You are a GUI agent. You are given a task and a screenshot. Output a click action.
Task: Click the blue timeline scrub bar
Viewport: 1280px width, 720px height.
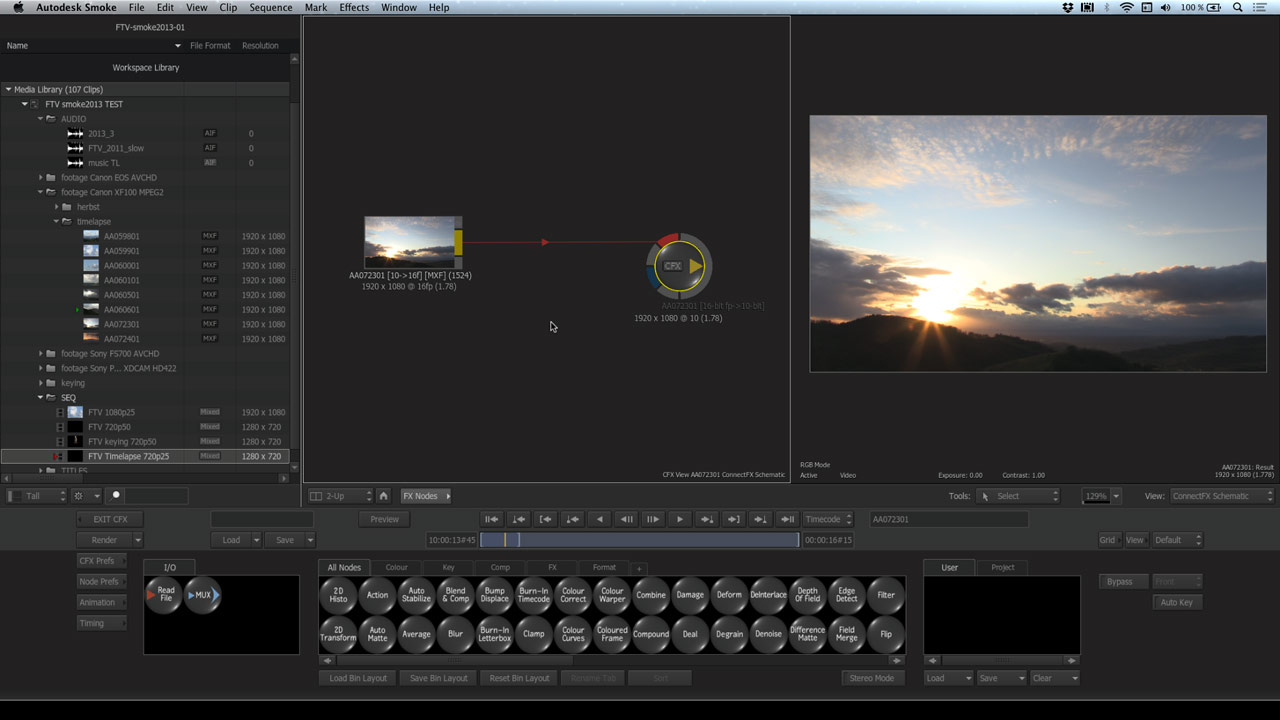639,540
